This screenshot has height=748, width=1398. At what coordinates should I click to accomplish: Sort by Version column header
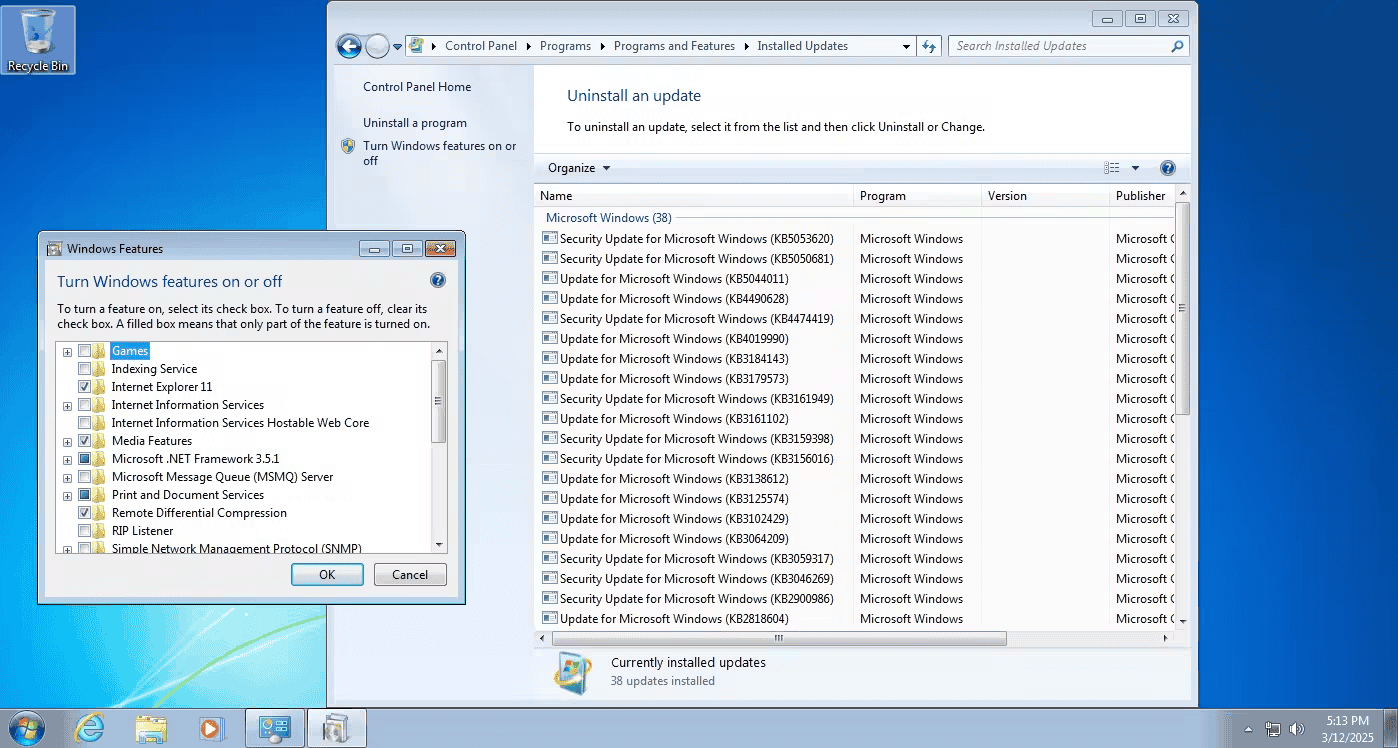pyautogui.click(x=1045, y=196)
